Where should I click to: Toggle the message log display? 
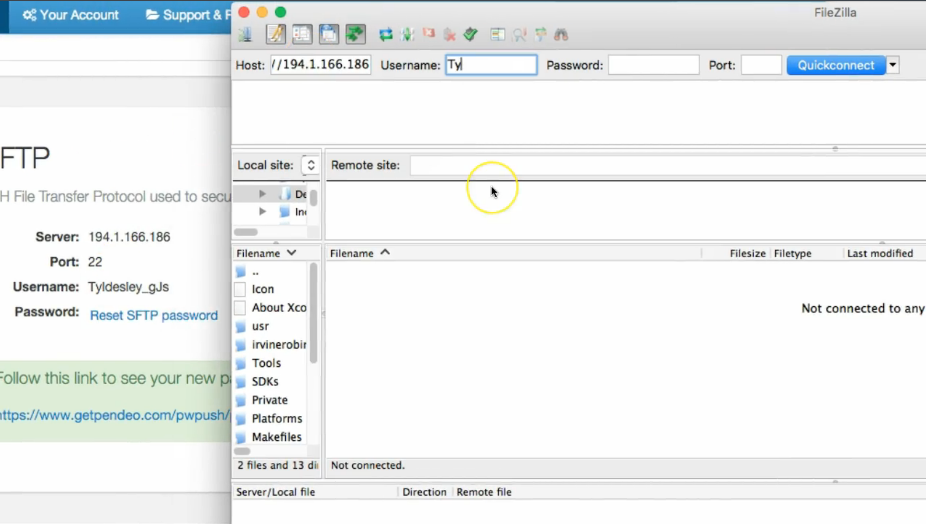pyautogui.click(x=275, y=34)
